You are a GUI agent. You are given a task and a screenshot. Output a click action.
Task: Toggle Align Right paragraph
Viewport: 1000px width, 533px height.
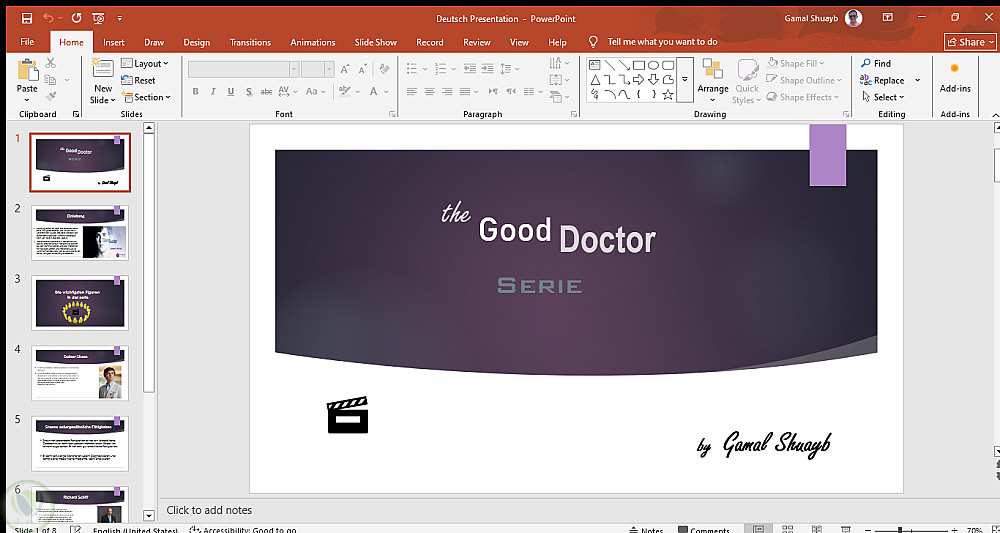click(448, 92)
